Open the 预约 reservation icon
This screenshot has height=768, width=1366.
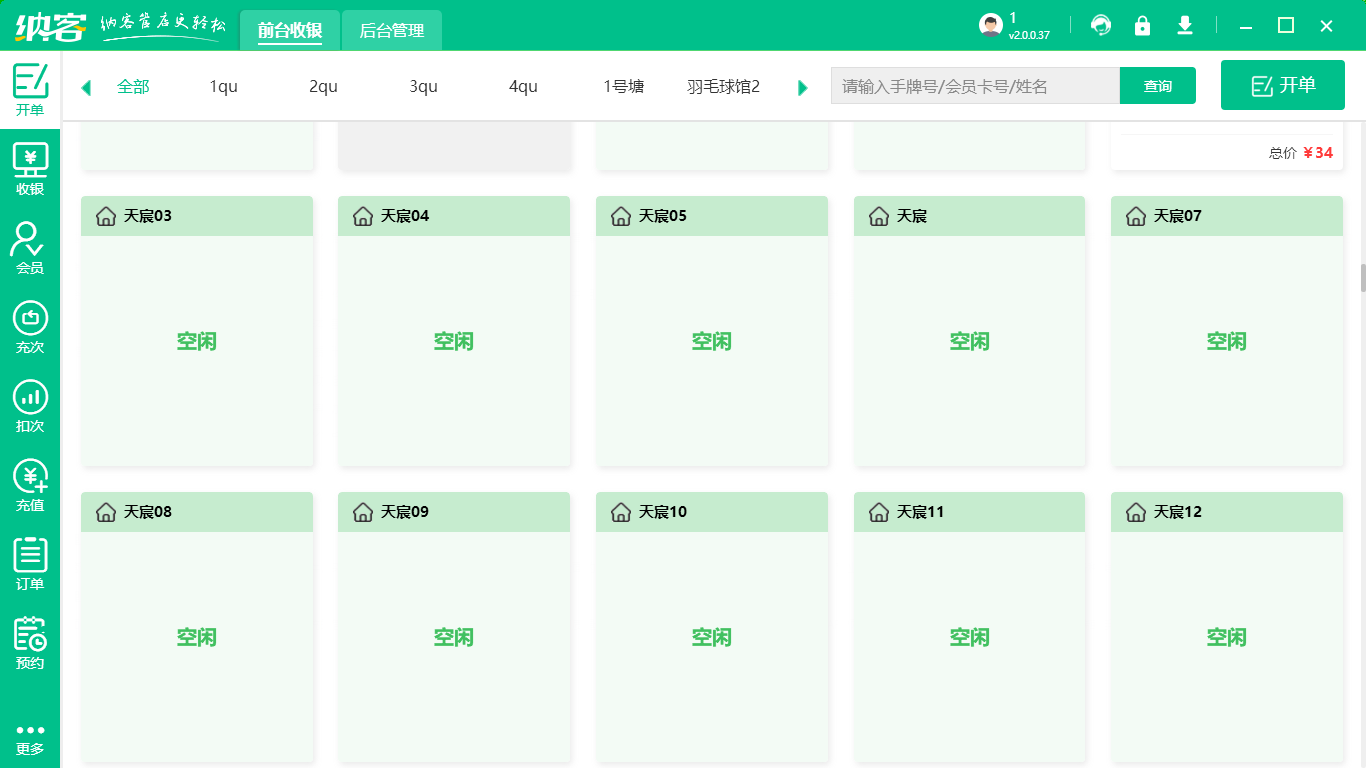click(x=30, y=643)
